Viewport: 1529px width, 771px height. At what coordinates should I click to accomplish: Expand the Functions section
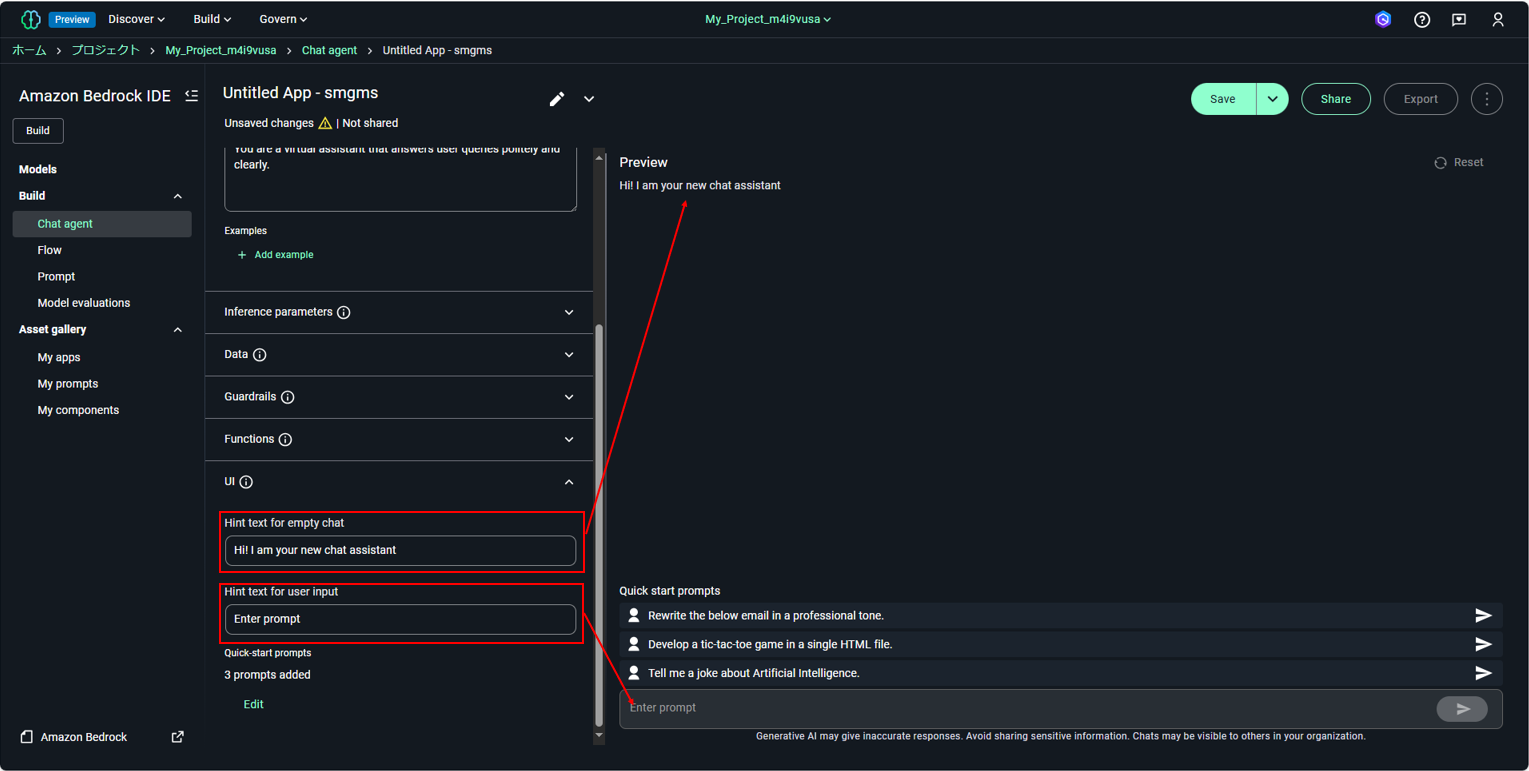(x=569, y=440)
